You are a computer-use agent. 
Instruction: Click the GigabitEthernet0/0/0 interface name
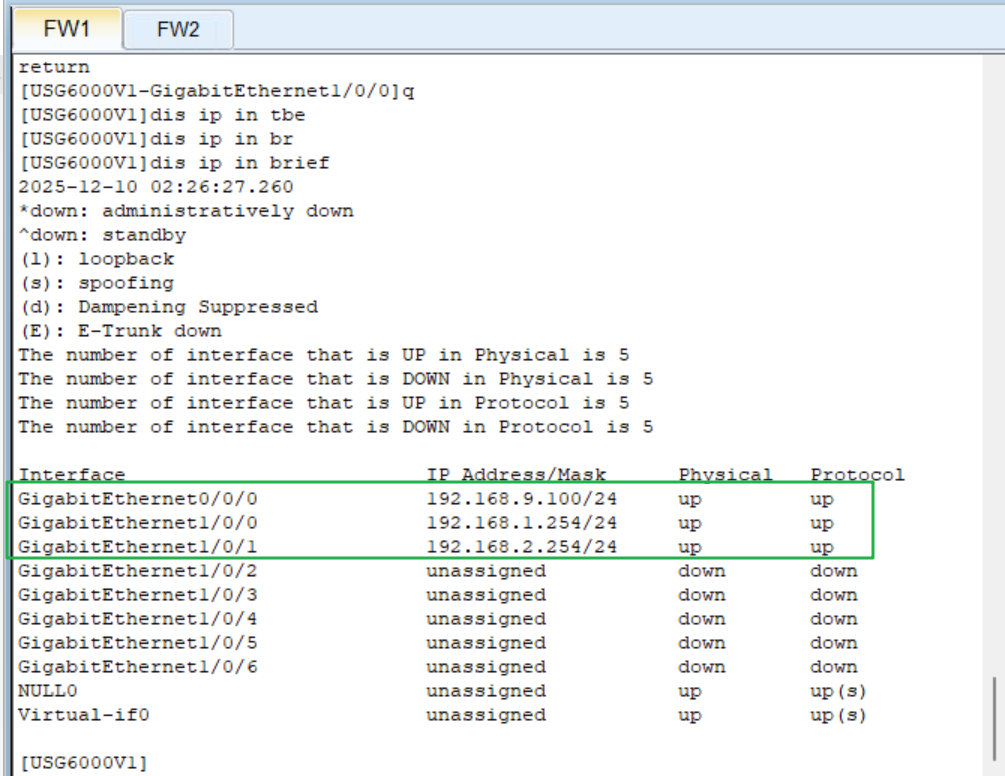tap(138, 499)
